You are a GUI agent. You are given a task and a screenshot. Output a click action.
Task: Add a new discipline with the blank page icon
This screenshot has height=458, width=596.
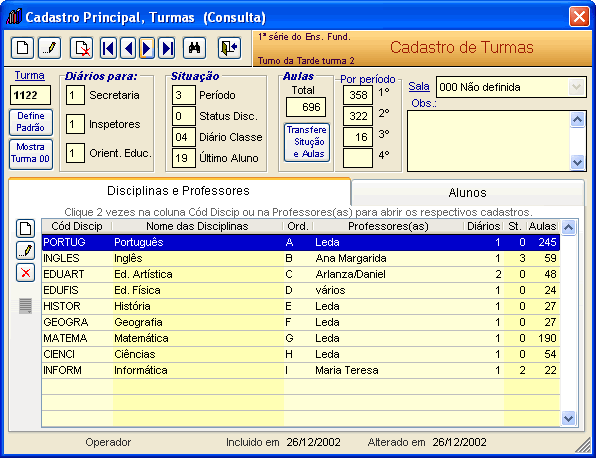coord(25,228)
